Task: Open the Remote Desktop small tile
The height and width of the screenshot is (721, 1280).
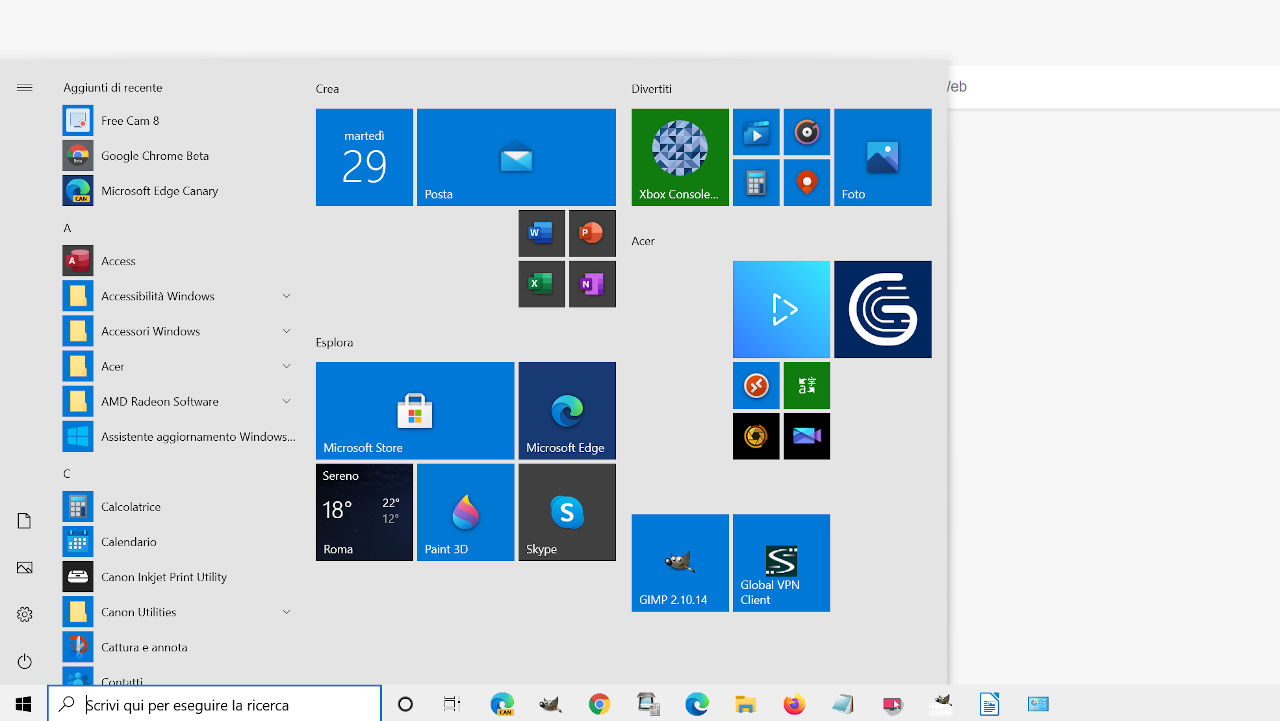Action: point(756,385)
